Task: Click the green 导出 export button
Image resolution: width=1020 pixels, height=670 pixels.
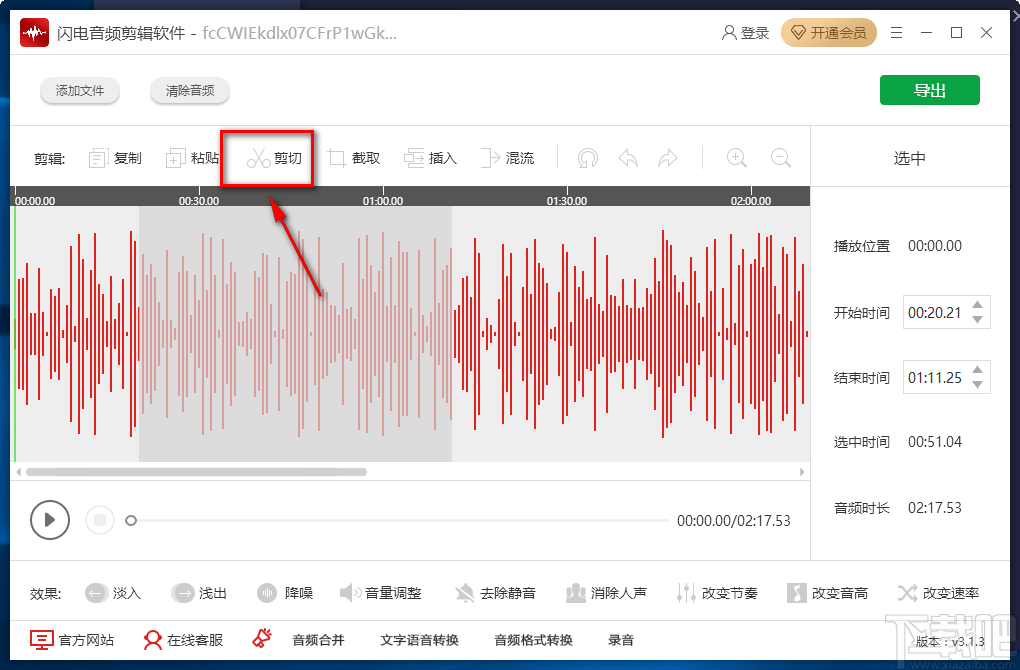Action: coord(929,89)
